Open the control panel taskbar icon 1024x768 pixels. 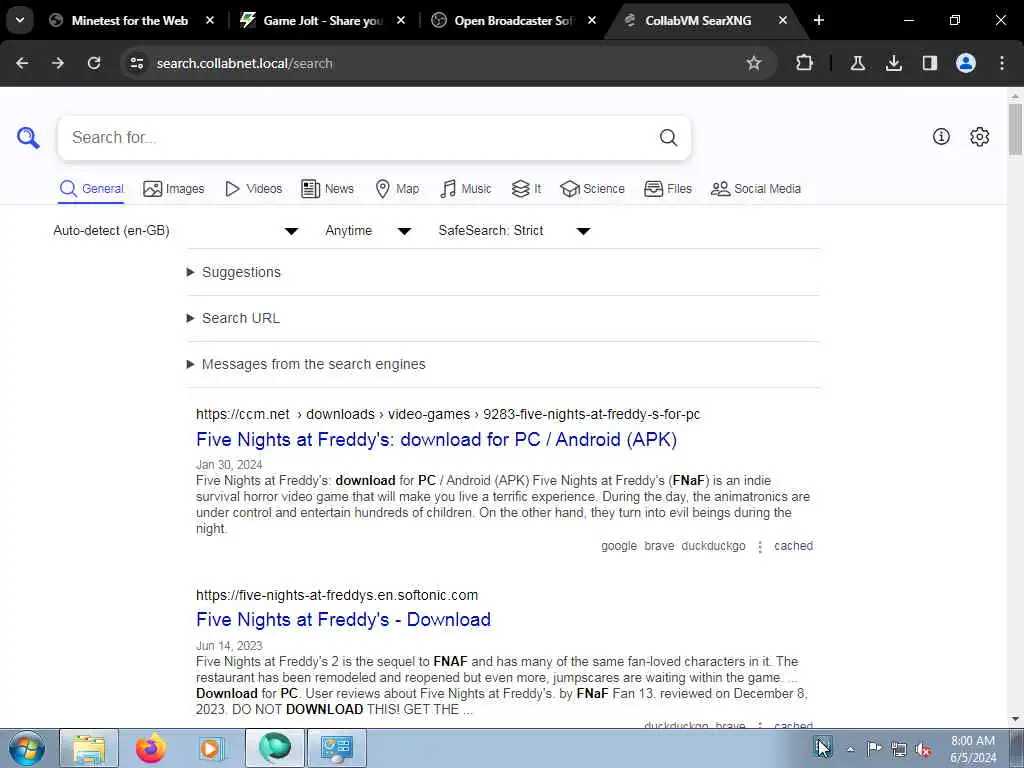(336, 748)
